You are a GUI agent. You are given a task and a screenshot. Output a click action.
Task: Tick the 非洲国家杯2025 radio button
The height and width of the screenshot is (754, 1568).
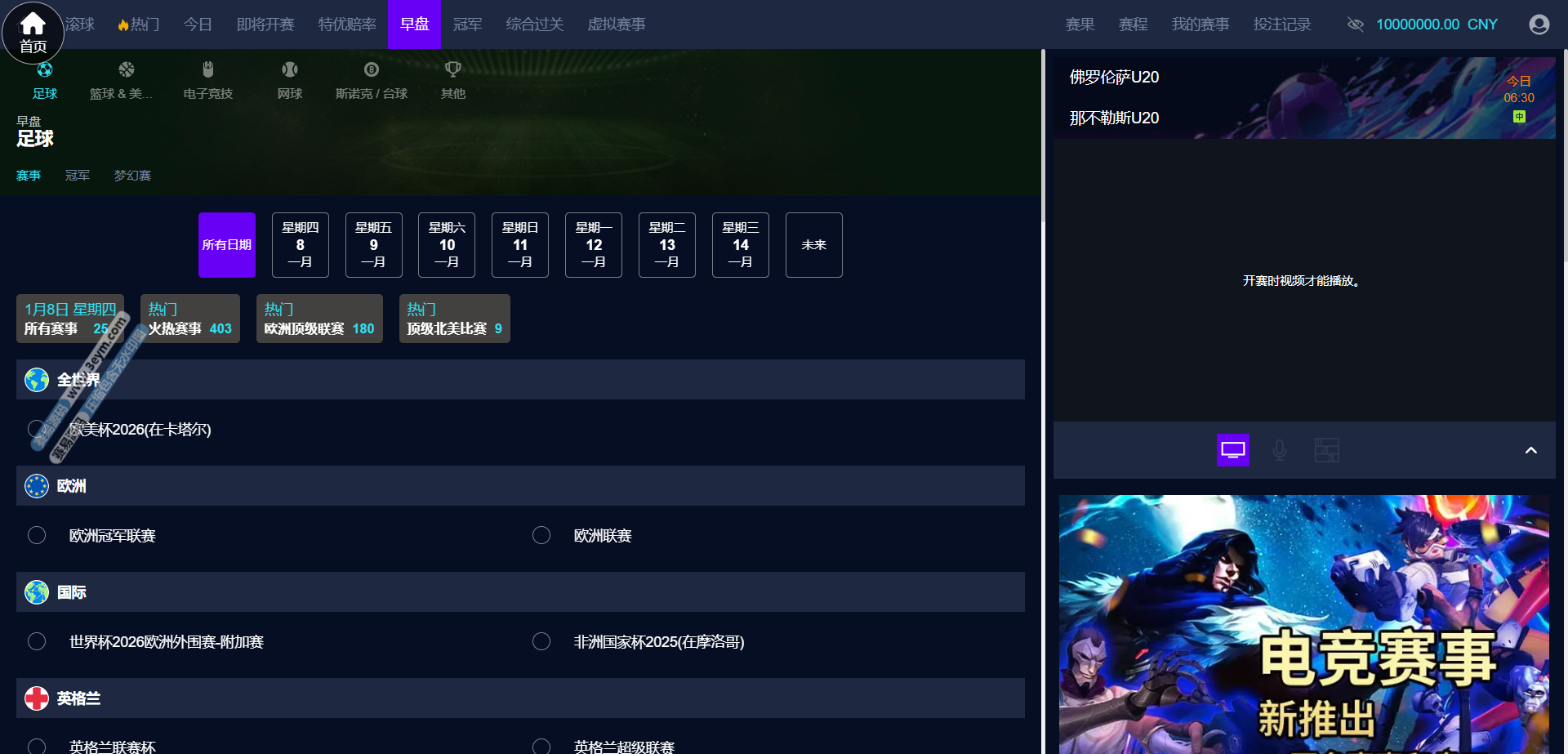click(x=541, y=641)
